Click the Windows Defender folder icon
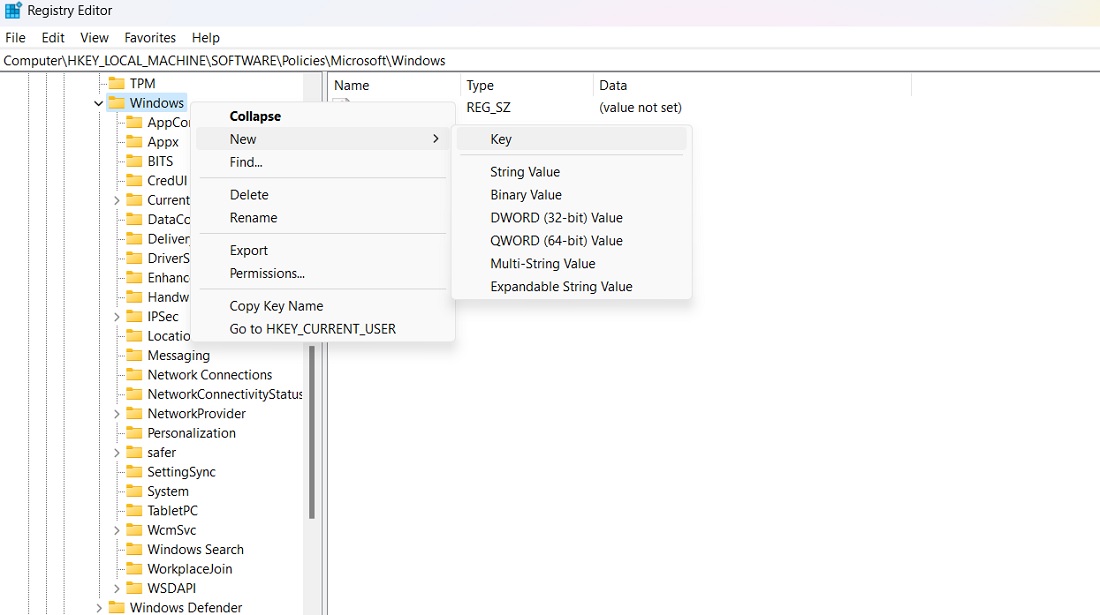 (x=116, y=607)
